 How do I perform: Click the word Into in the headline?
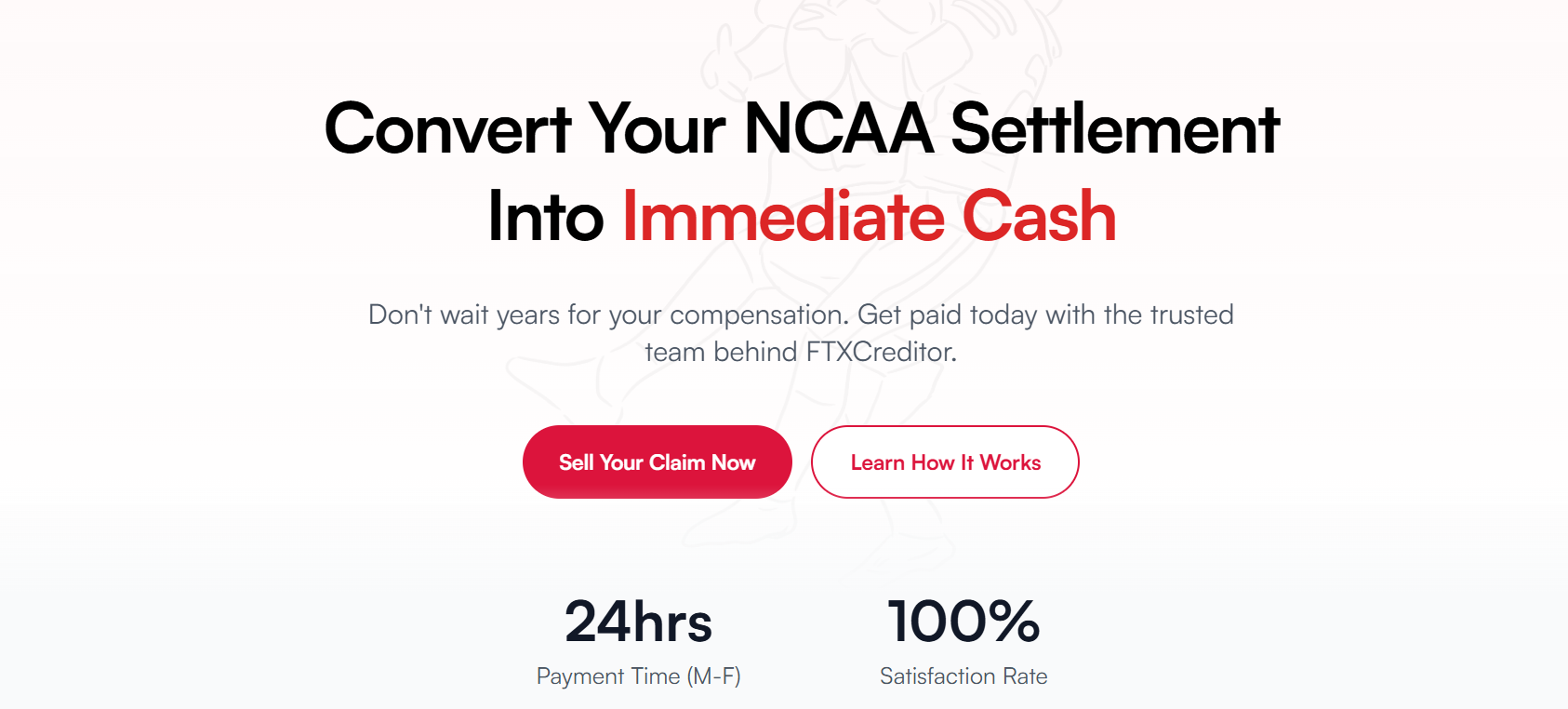pos(546,217)
